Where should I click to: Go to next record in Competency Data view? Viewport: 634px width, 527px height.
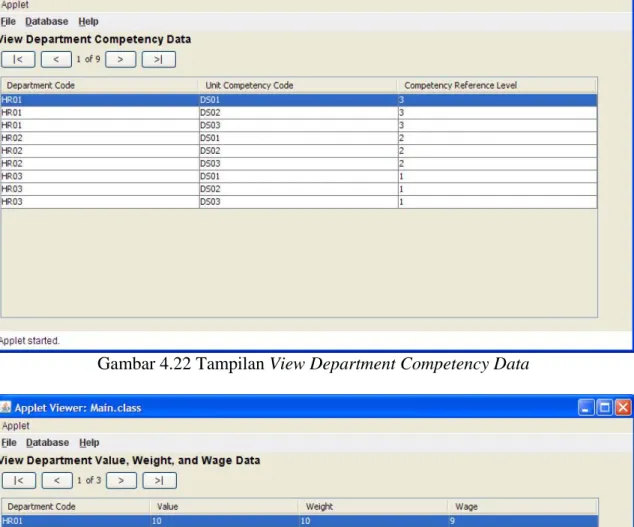[120, 59]
